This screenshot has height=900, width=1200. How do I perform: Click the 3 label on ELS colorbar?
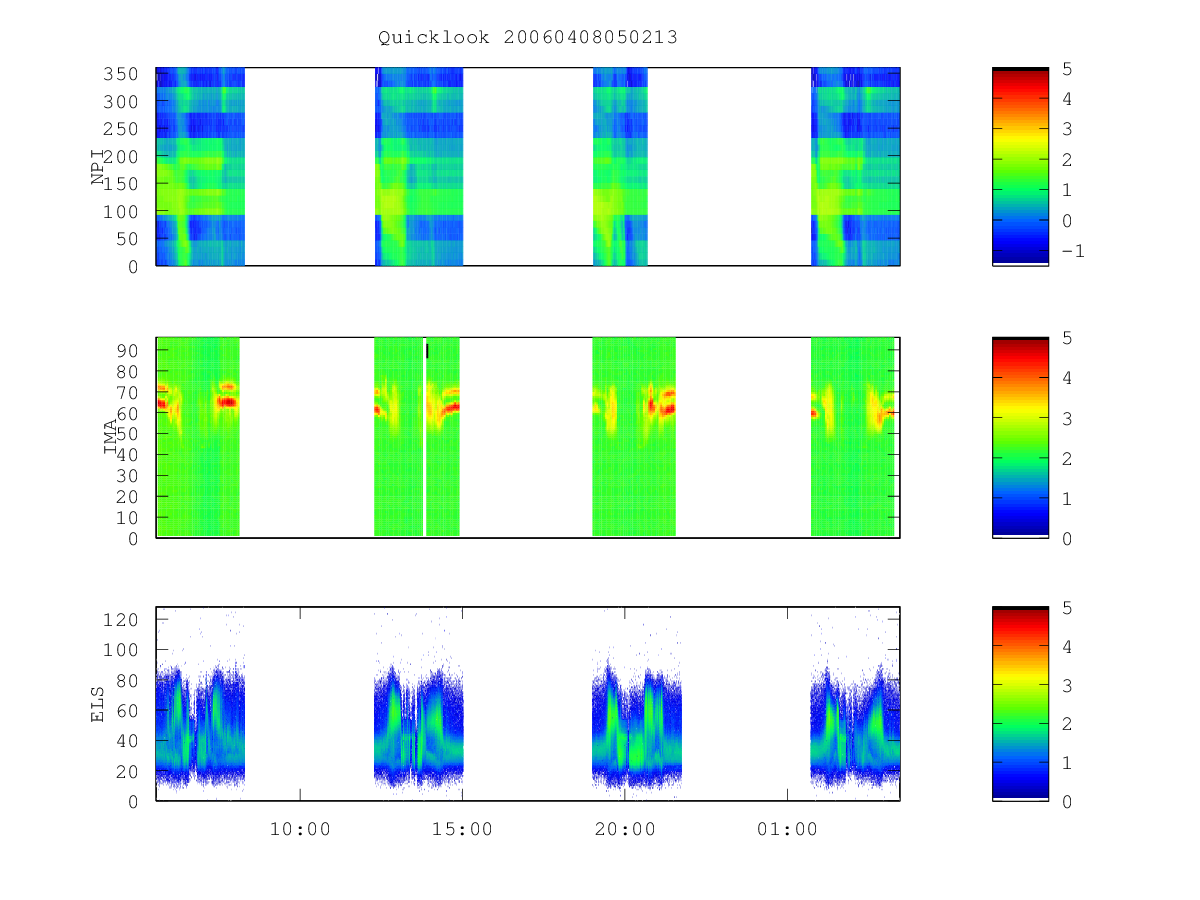click(x=1066, y=685)
